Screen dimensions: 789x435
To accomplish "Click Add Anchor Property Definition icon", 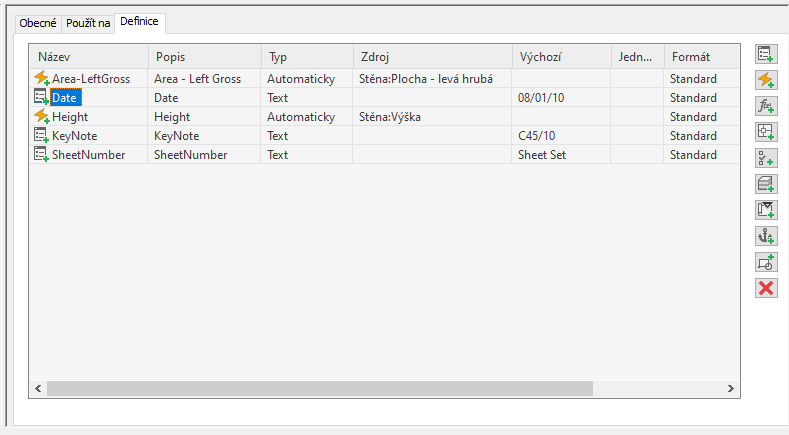I will point(766,236).
